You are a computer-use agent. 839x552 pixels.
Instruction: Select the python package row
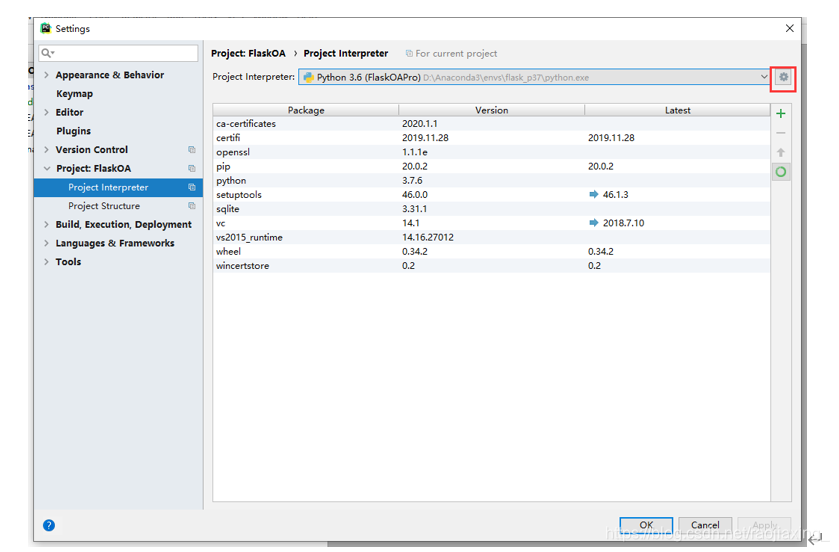[x=491, y=180]
